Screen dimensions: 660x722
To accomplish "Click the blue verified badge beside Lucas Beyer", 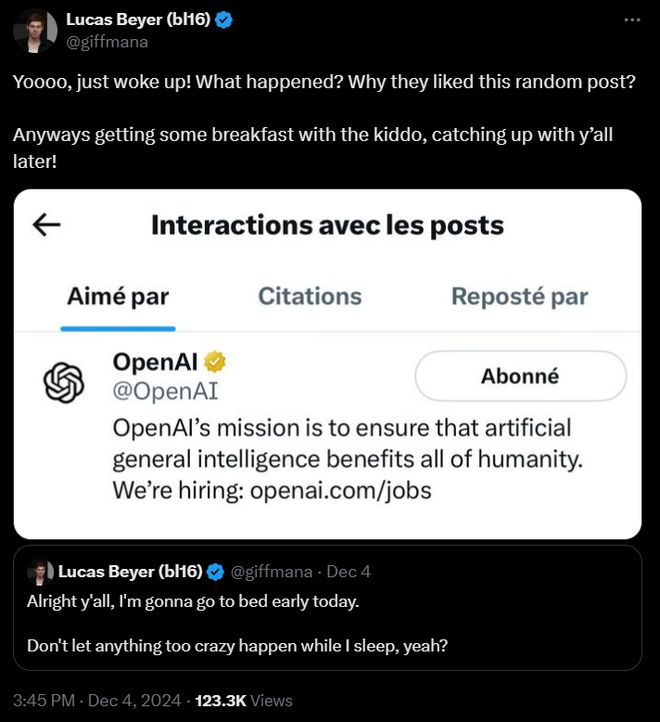I will point(225,20).
